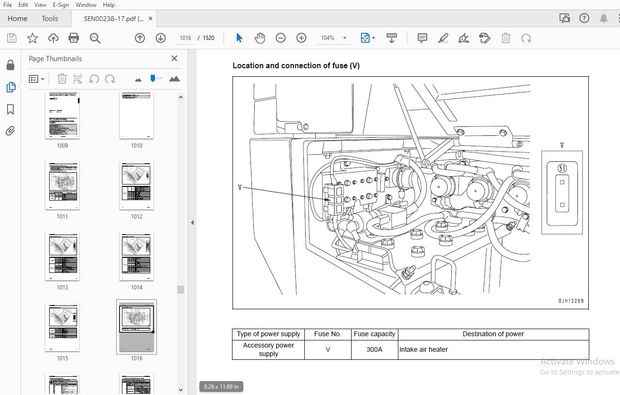The image size is (620, 395).
Task: Collapse the navigation pane with left arrow
Action: (x=193, y=223)
